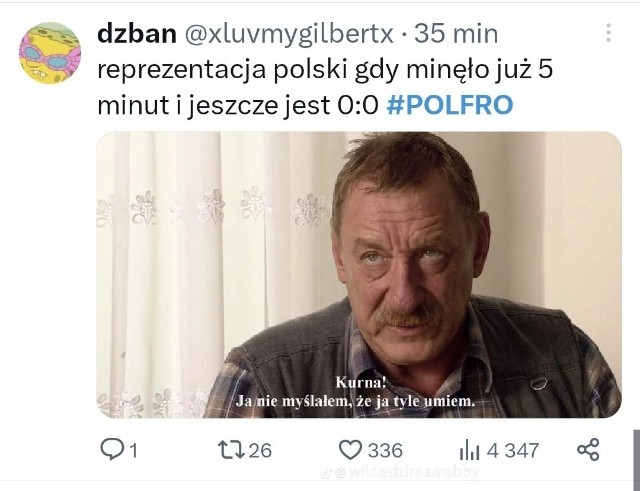This screenshot has width=640, height=491.
Task: Click the reply count number 1
Action: click(133, 451)
